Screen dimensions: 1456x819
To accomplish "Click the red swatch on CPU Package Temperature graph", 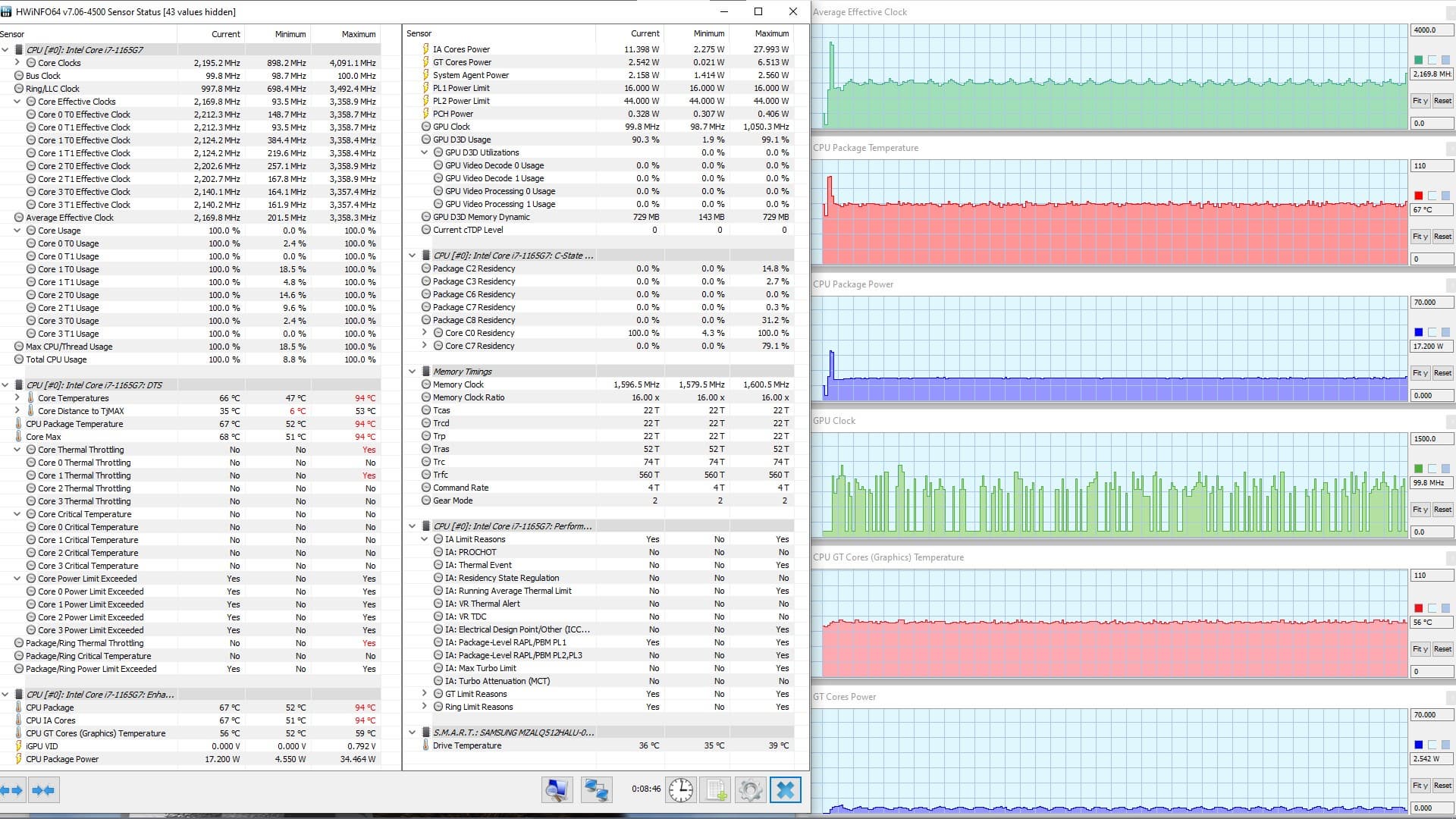I will pos(1418,196).
